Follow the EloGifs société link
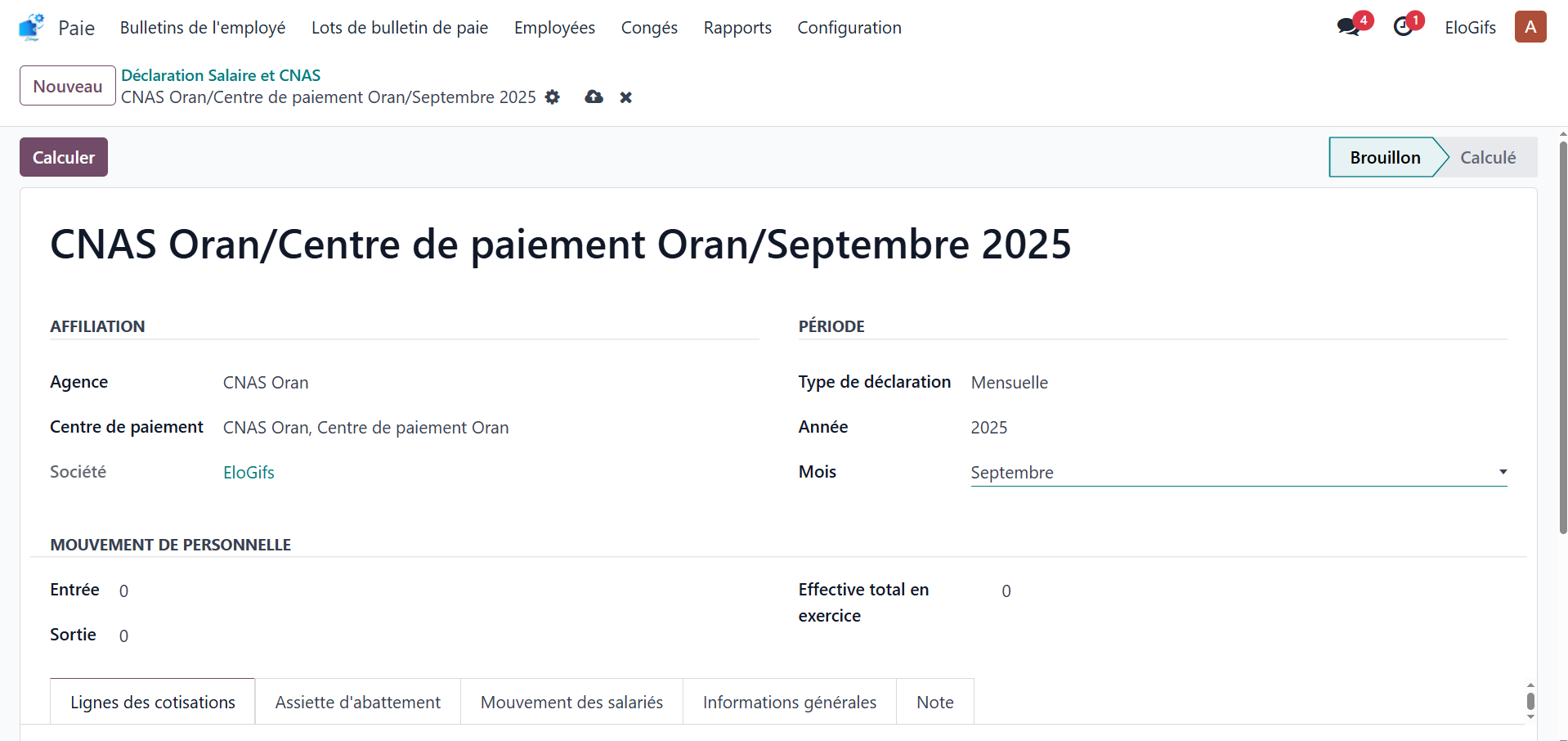1568x741 pixels. click(249, 472)
